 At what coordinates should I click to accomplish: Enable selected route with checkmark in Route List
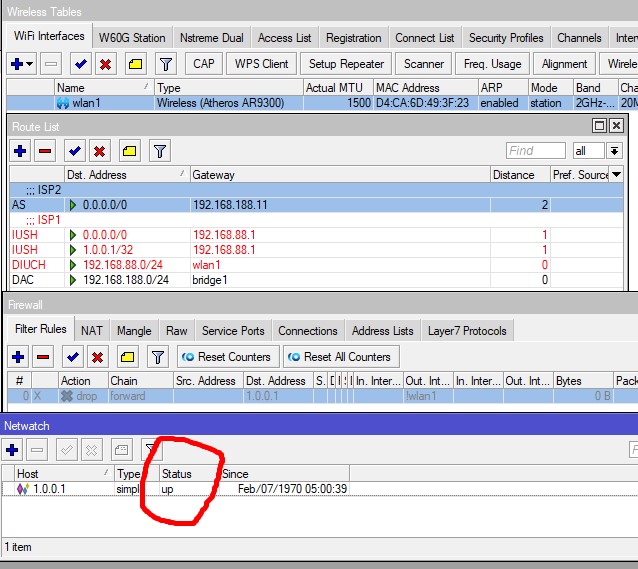(x=74, y=151)
